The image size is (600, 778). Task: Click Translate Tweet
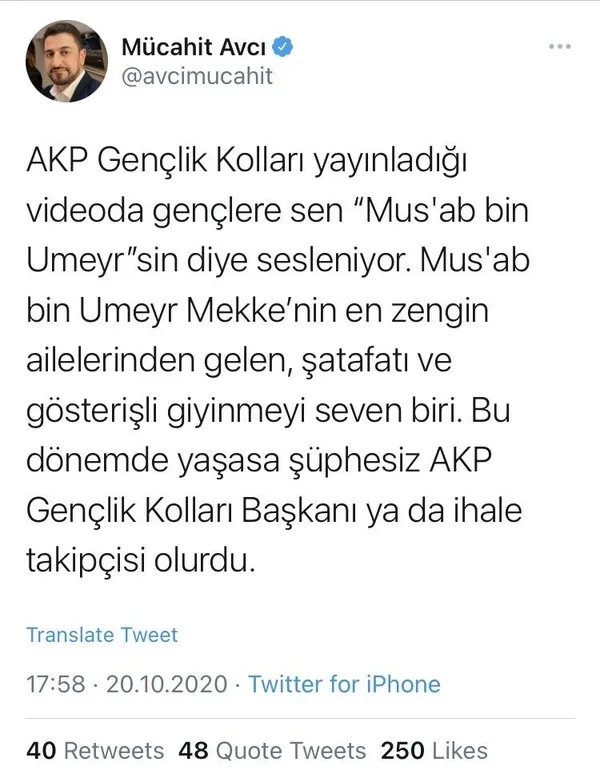(x=101, y=635)
